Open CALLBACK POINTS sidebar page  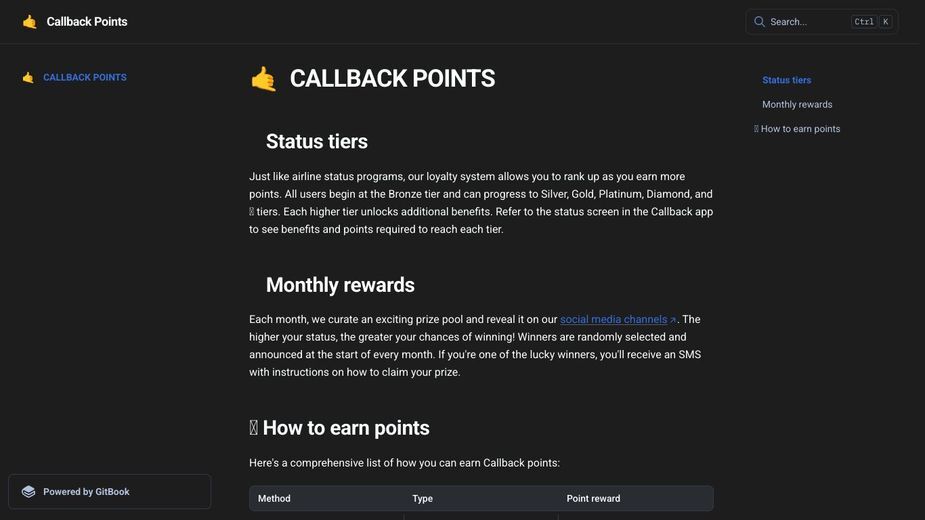(x=85, y=77)
